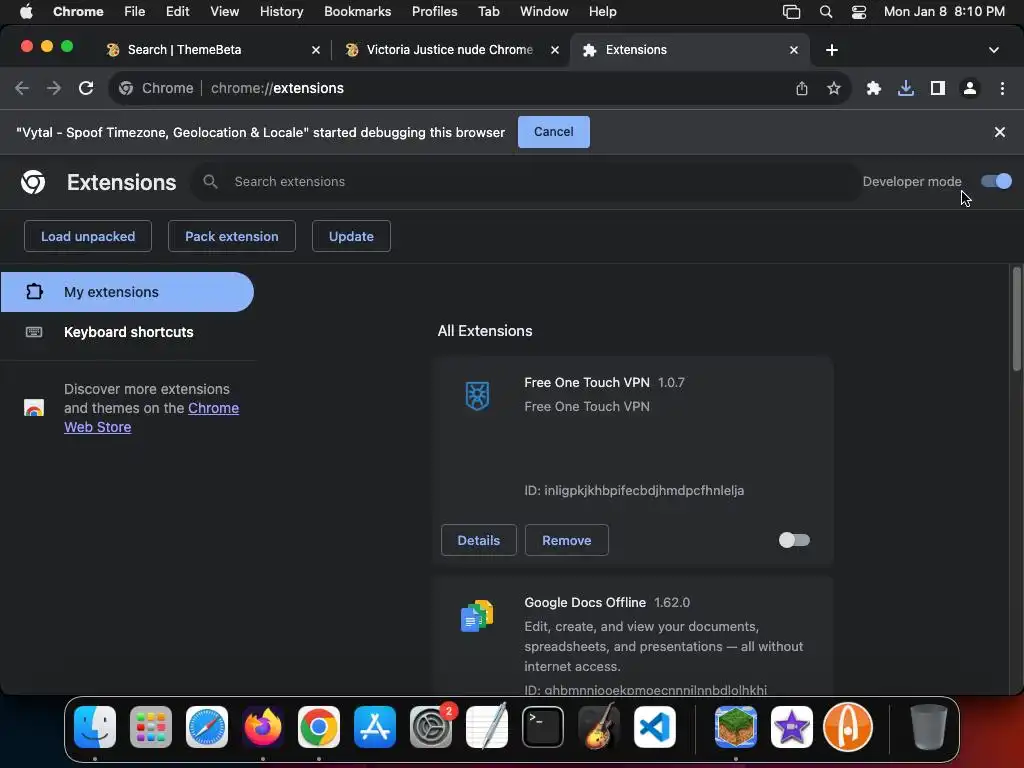Click the Free One Touch VPN shield icon

pyautogui.click(x=477, y=396)
